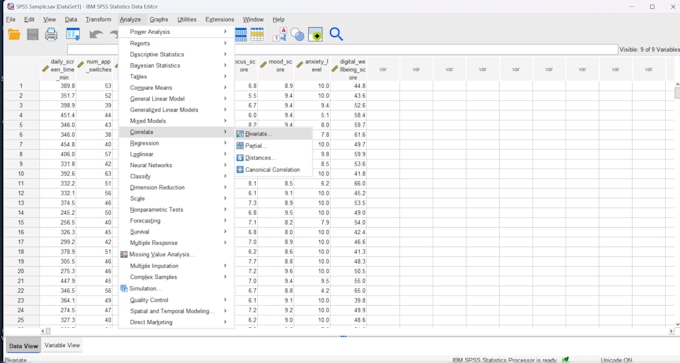Viewport: 680px width, 363px height.
Task: Open the View menu
Action: click(49, 20)
